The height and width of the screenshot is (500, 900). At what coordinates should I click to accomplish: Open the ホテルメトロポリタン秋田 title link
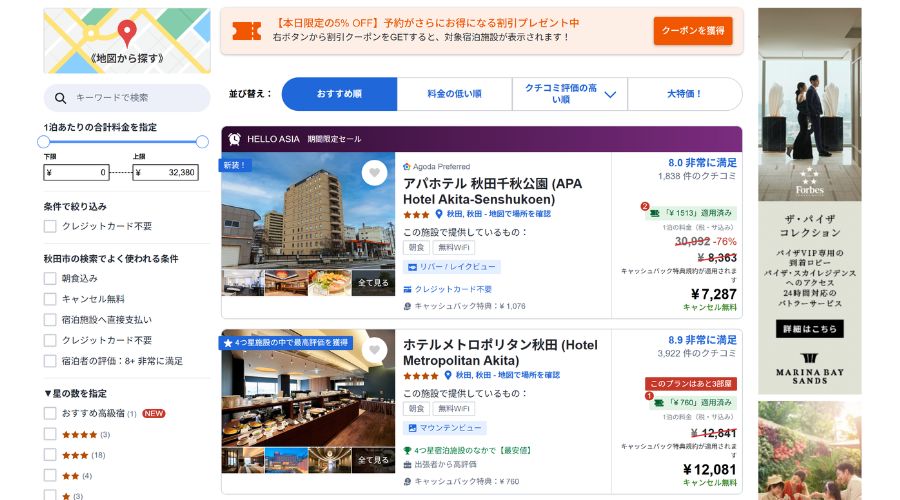[x=500, y=352]
